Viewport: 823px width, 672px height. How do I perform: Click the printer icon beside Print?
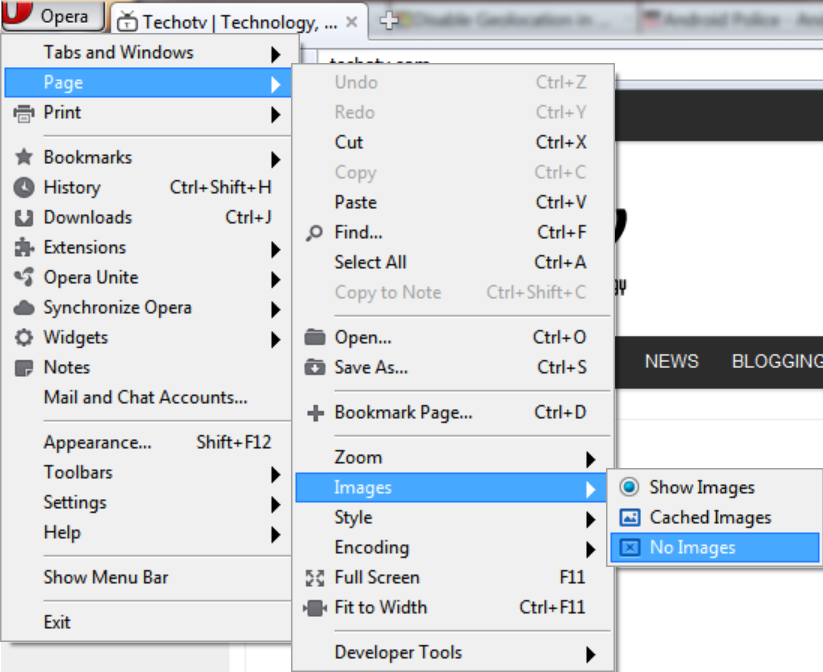pyautogui.click(x=24, y=113)
